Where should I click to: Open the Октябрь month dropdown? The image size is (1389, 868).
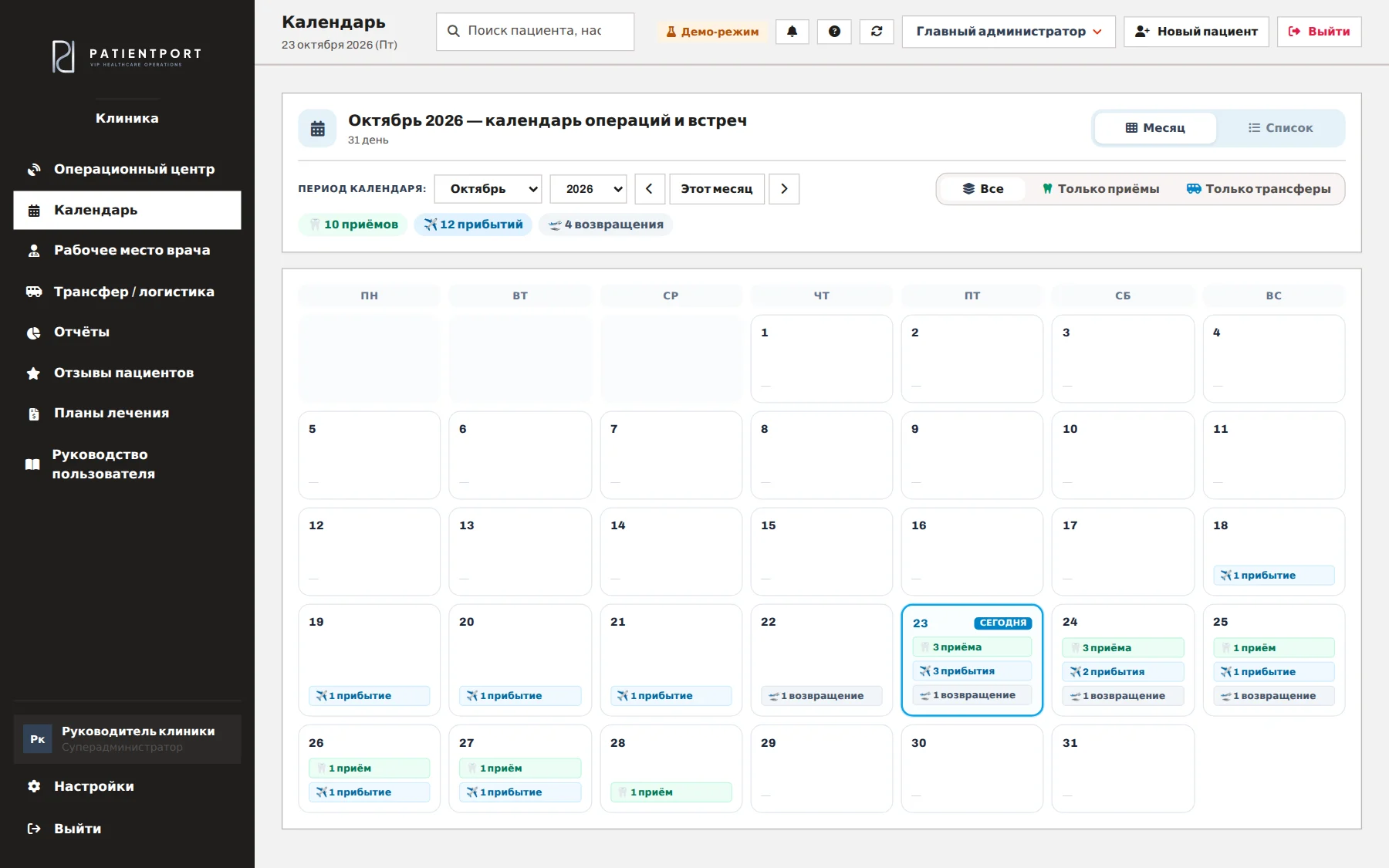point(488,189)
